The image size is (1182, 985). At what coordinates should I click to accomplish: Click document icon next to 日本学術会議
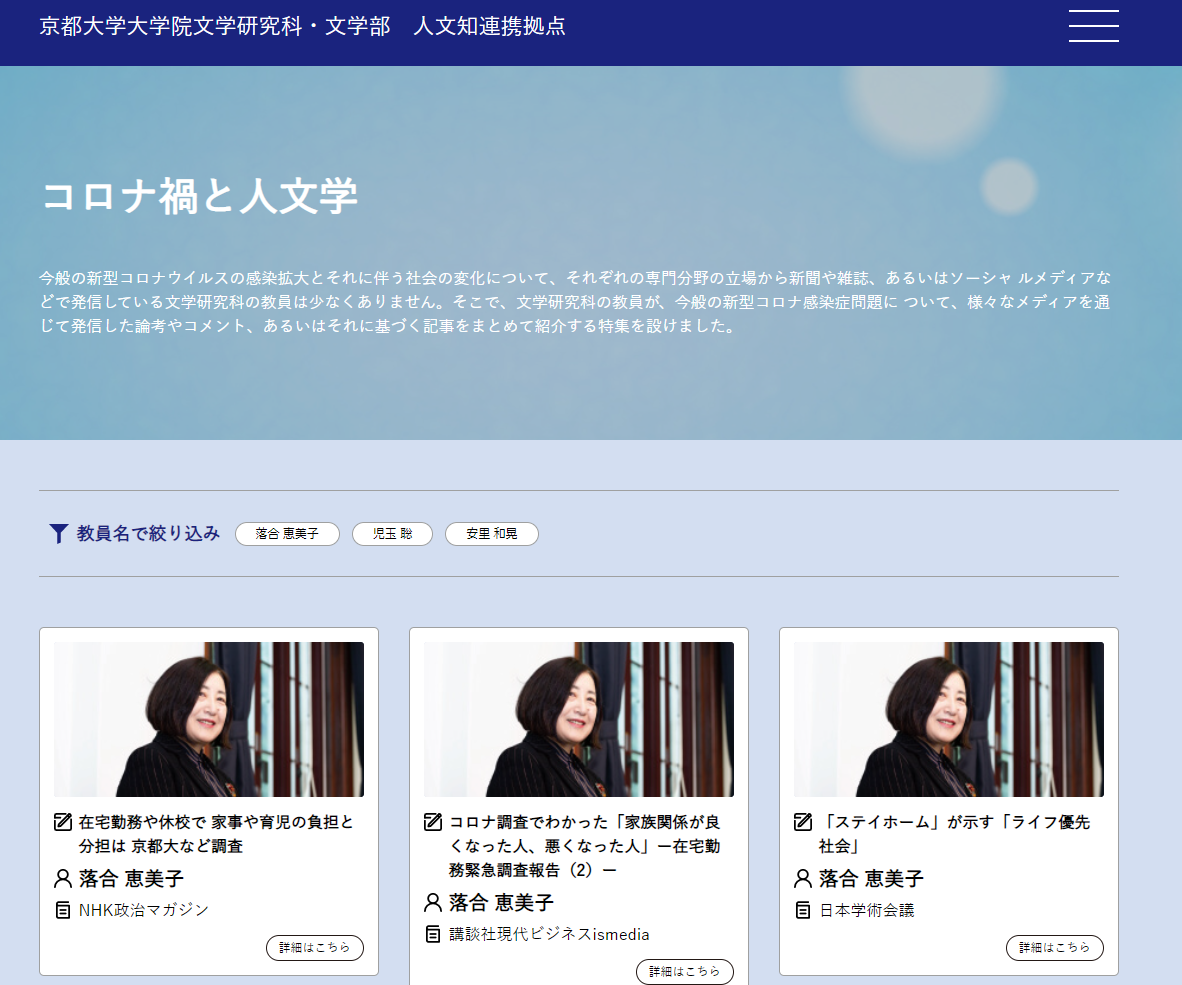point(804,910)
